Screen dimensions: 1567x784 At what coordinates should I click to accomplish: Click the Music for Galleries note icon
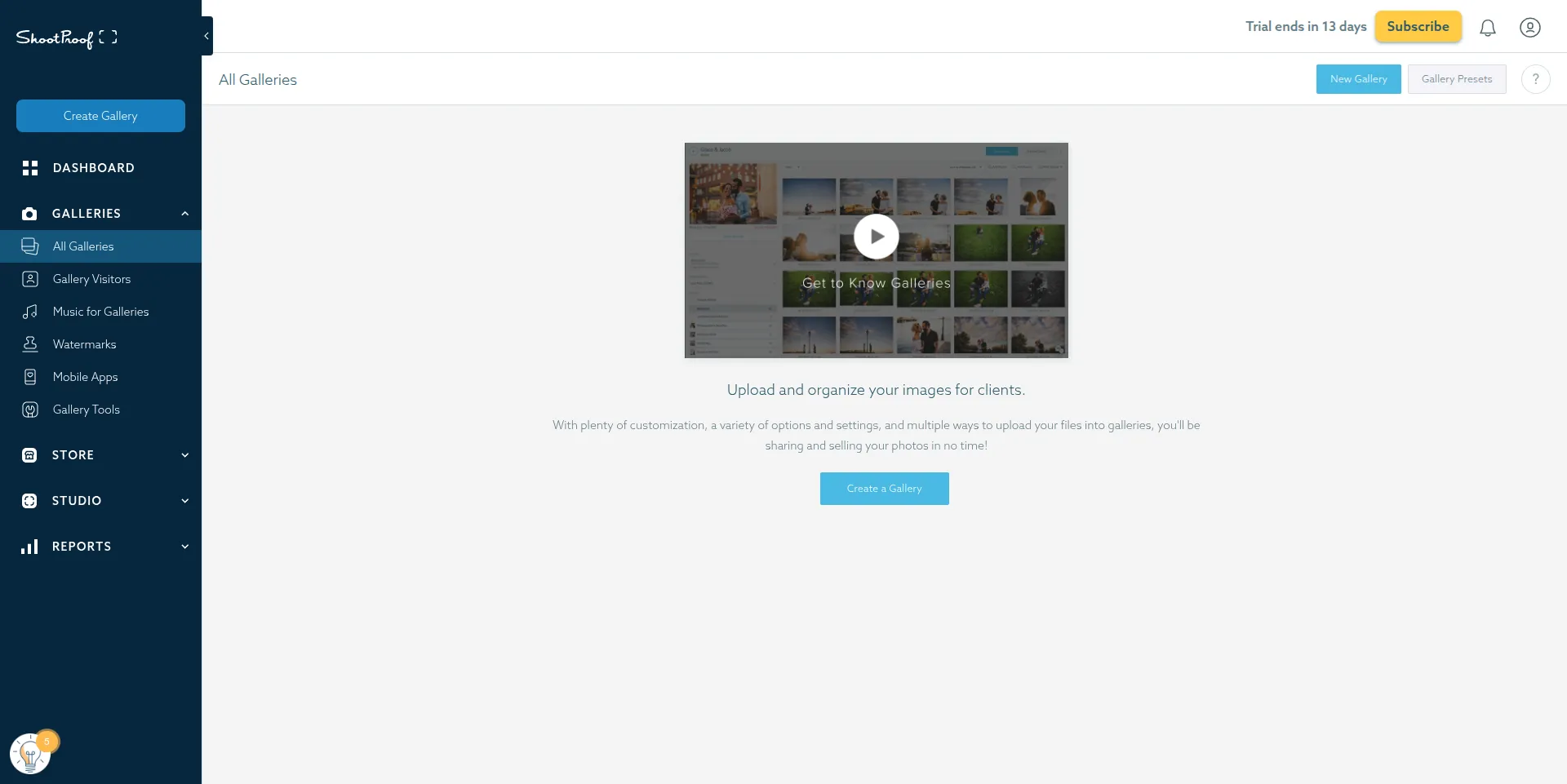30,312
